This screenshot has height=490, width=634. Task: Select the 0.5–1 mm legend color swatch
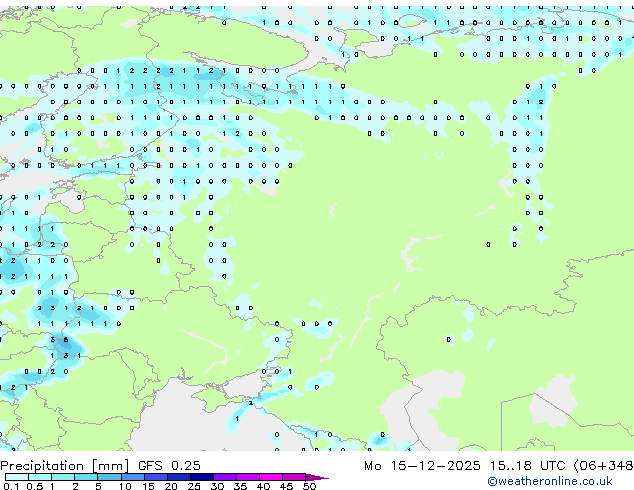(40, 477)
